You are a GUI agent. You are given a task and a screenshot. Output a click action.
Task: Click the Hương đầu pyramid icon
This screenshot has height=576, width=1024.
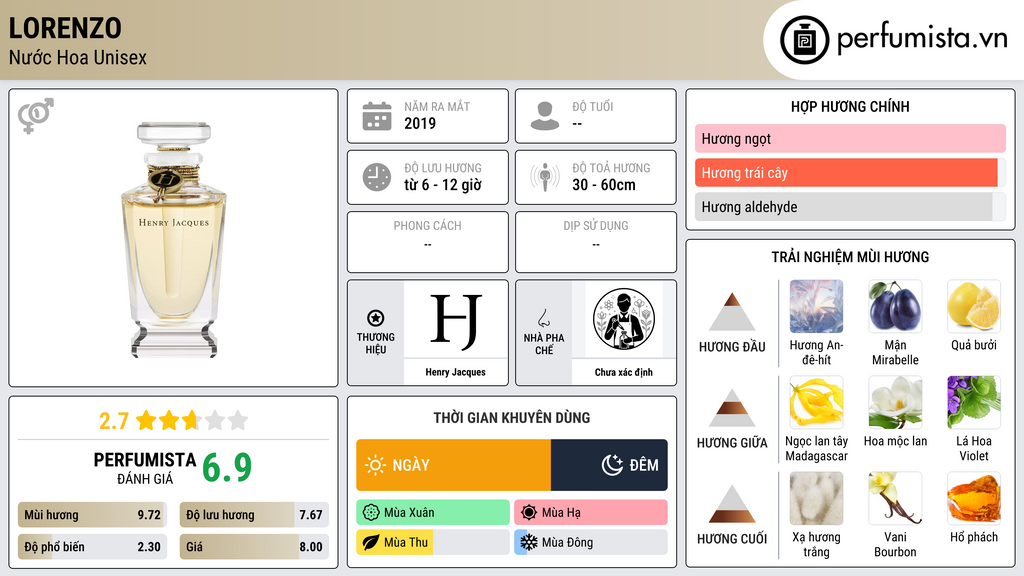pos(732,312)
